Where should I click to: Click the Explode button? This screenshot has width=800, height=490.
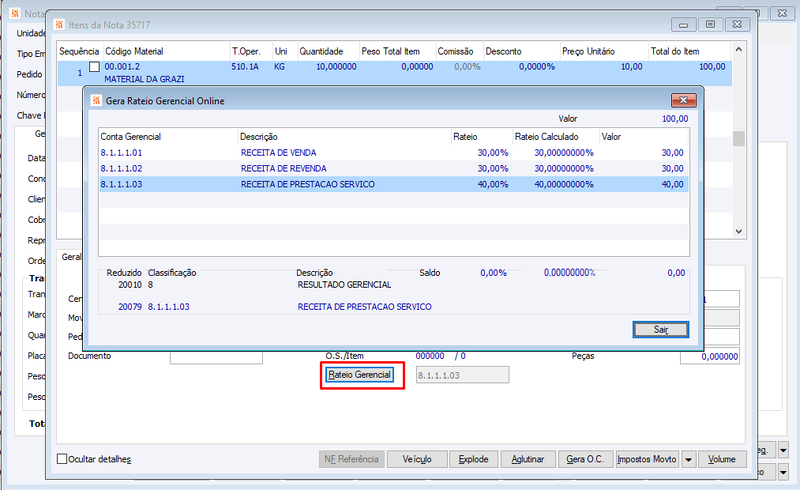click(x=473, y=459)
